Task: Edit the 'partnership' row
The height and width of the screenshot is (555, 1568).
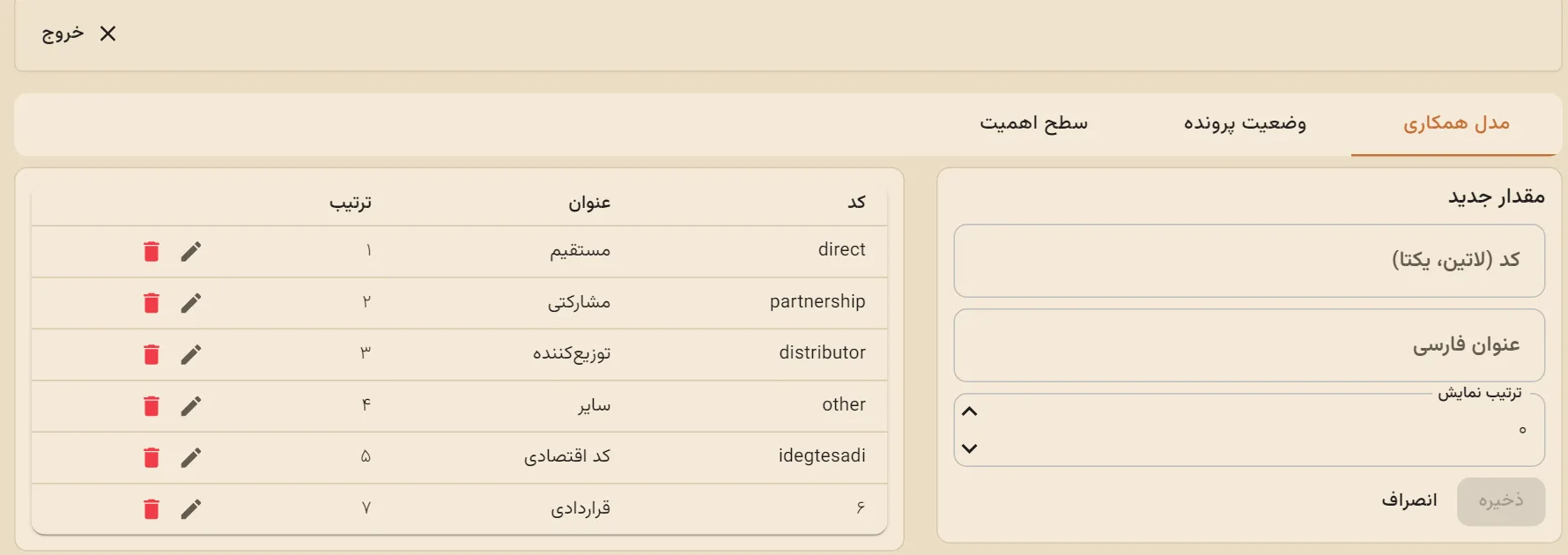Action: (191, 303)
